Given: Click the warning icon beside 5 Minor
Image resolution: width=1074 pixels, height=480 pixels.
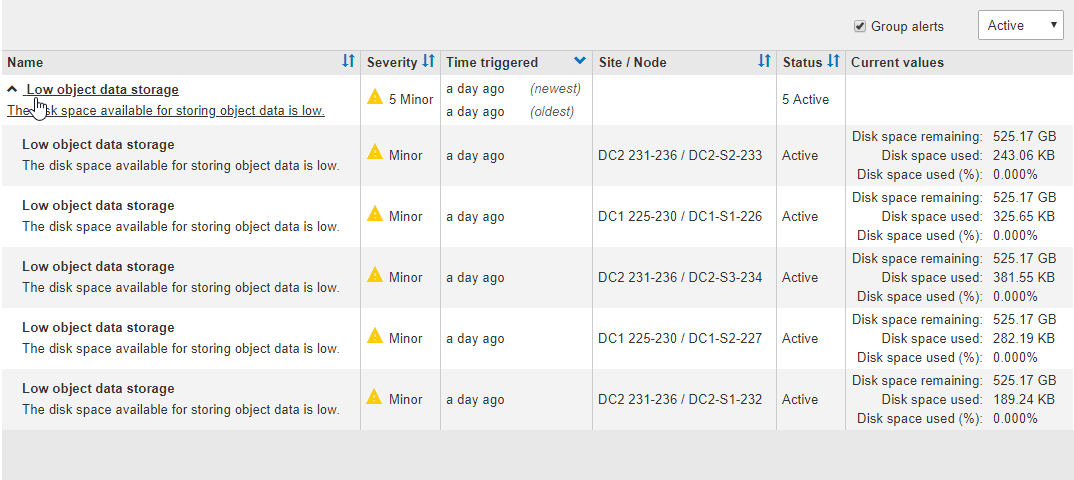Looking at the screenshot, I should [x=375, y=98].
